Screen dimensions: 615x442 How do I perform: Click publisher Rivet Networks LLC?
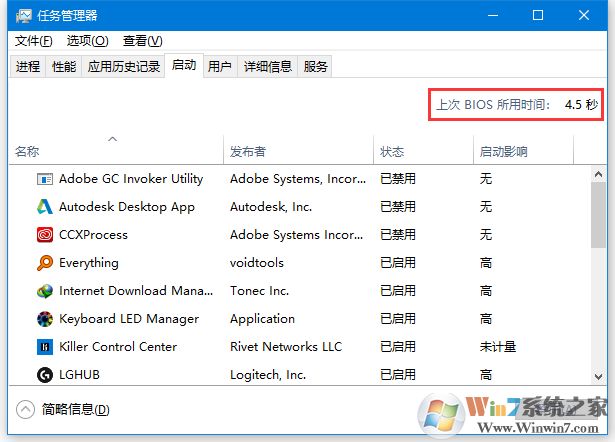(286, 347)
